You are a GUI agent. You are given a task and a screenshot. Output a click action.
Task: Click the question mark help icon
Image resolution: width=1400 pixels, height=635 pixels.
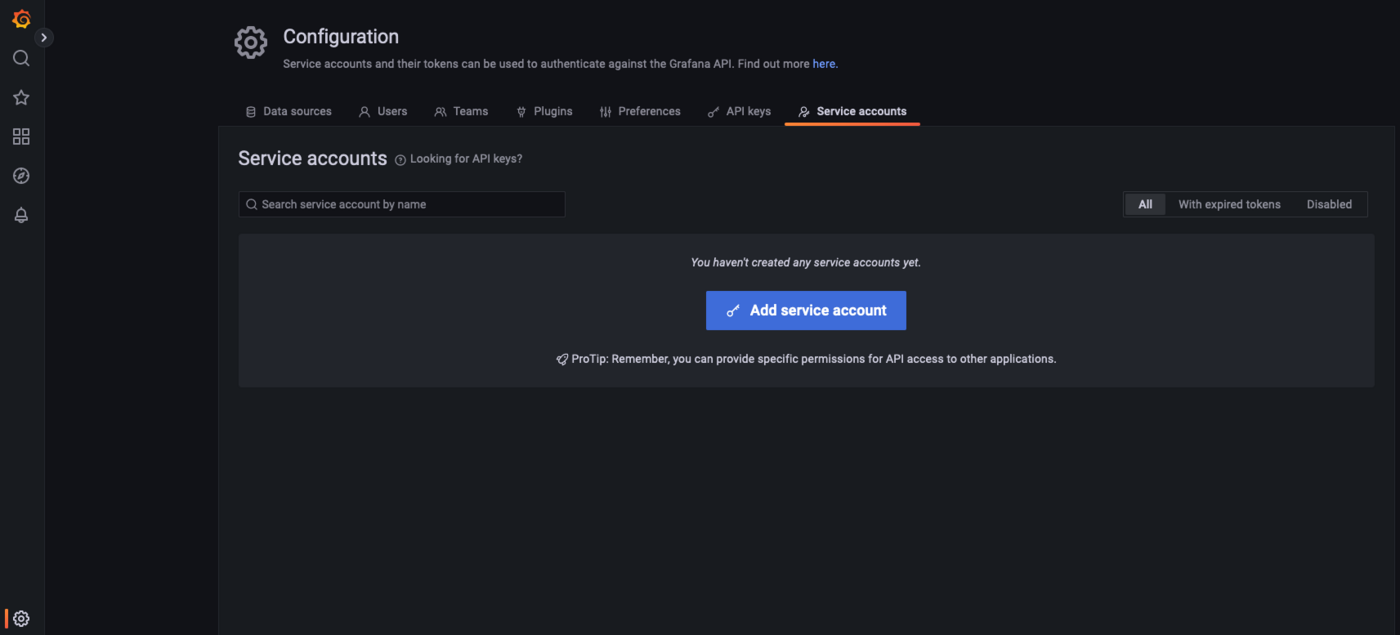click(399, 158)
